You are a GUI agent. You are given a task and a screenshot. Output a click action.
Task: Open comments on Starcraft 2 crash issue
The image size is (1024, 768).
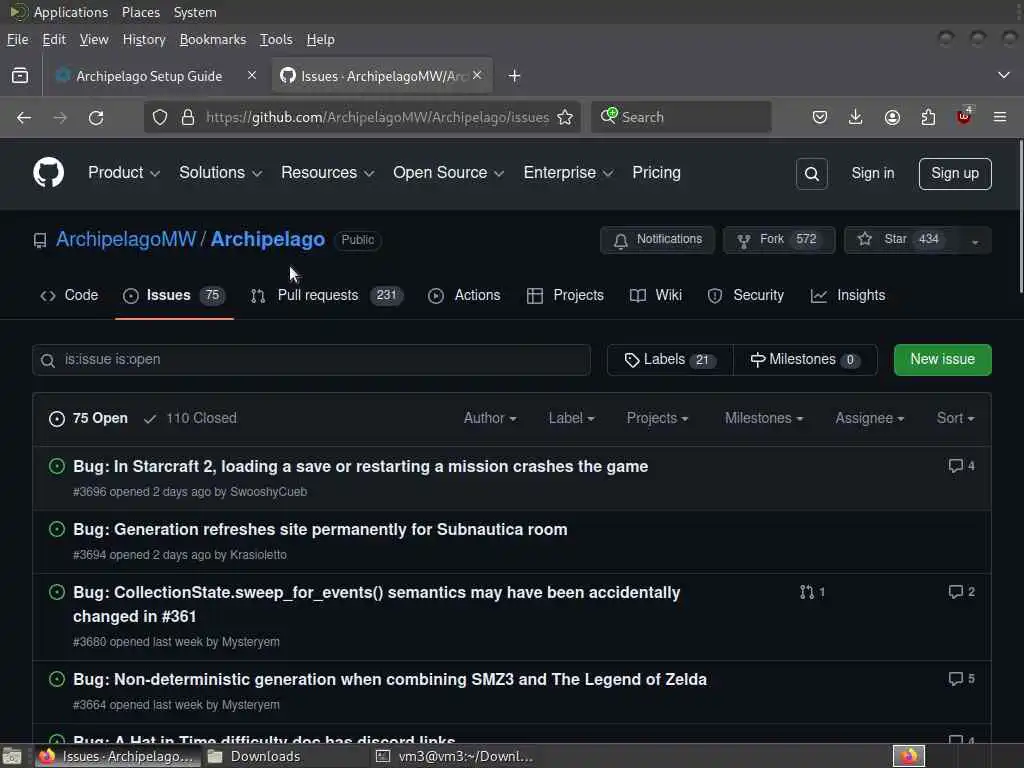961,466
